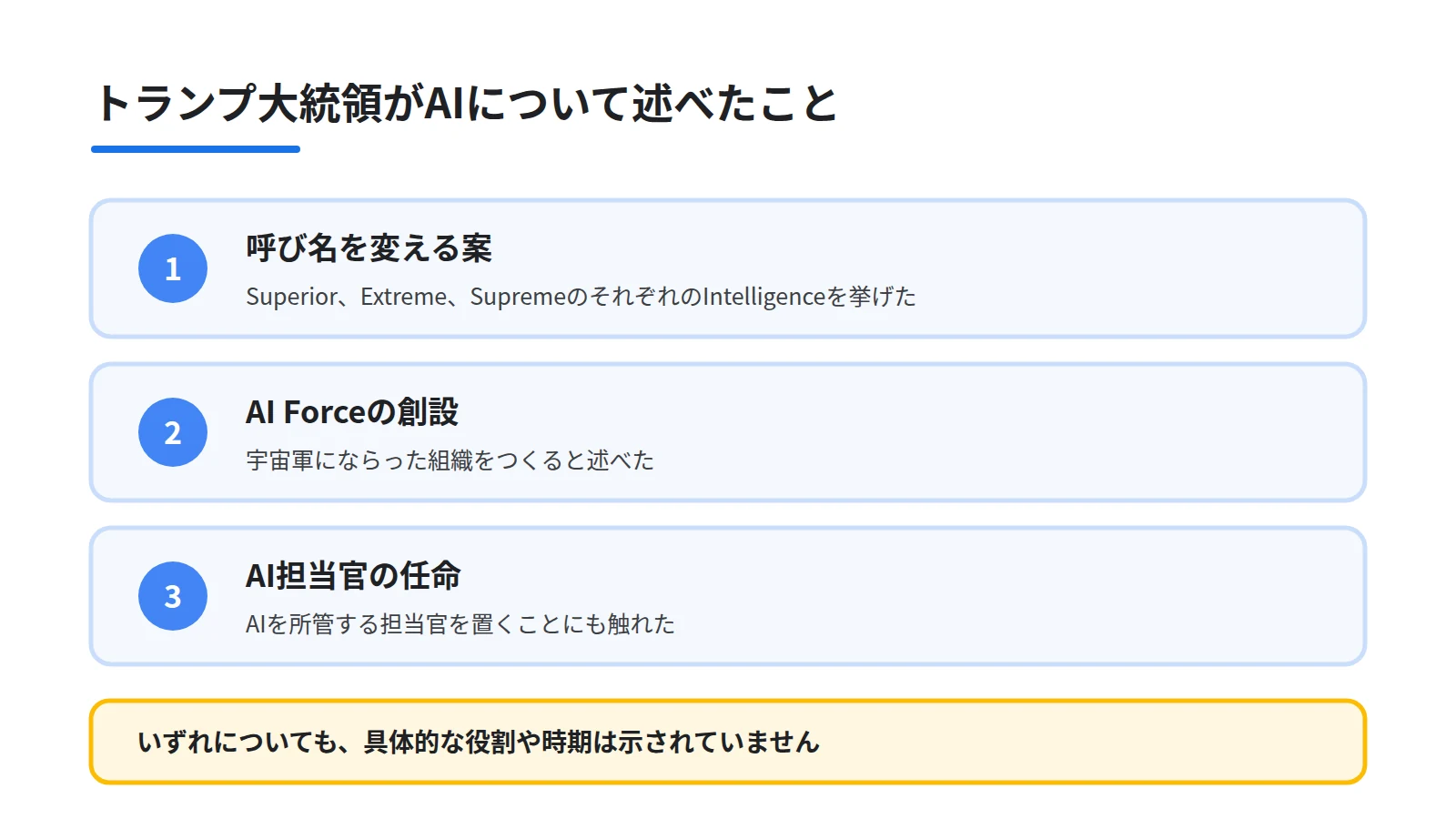Click the 示されていません ending in the note
1456x819 pixels.
(719, 742)
